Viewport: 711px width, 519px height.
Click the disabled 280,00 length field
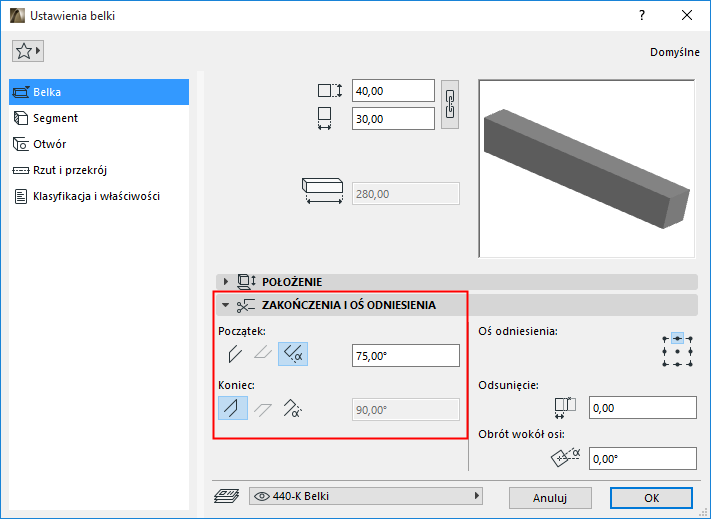tap(406, 194)
